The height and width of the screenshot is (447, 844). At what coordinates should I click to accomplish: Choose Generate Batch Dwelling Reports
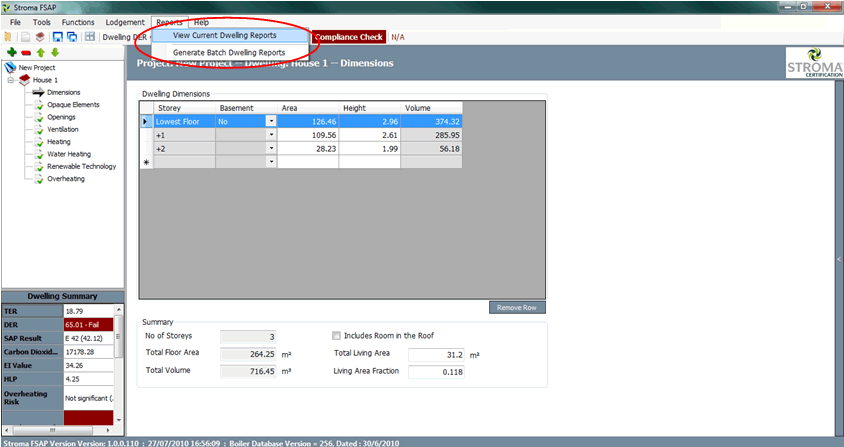[230, 52]
